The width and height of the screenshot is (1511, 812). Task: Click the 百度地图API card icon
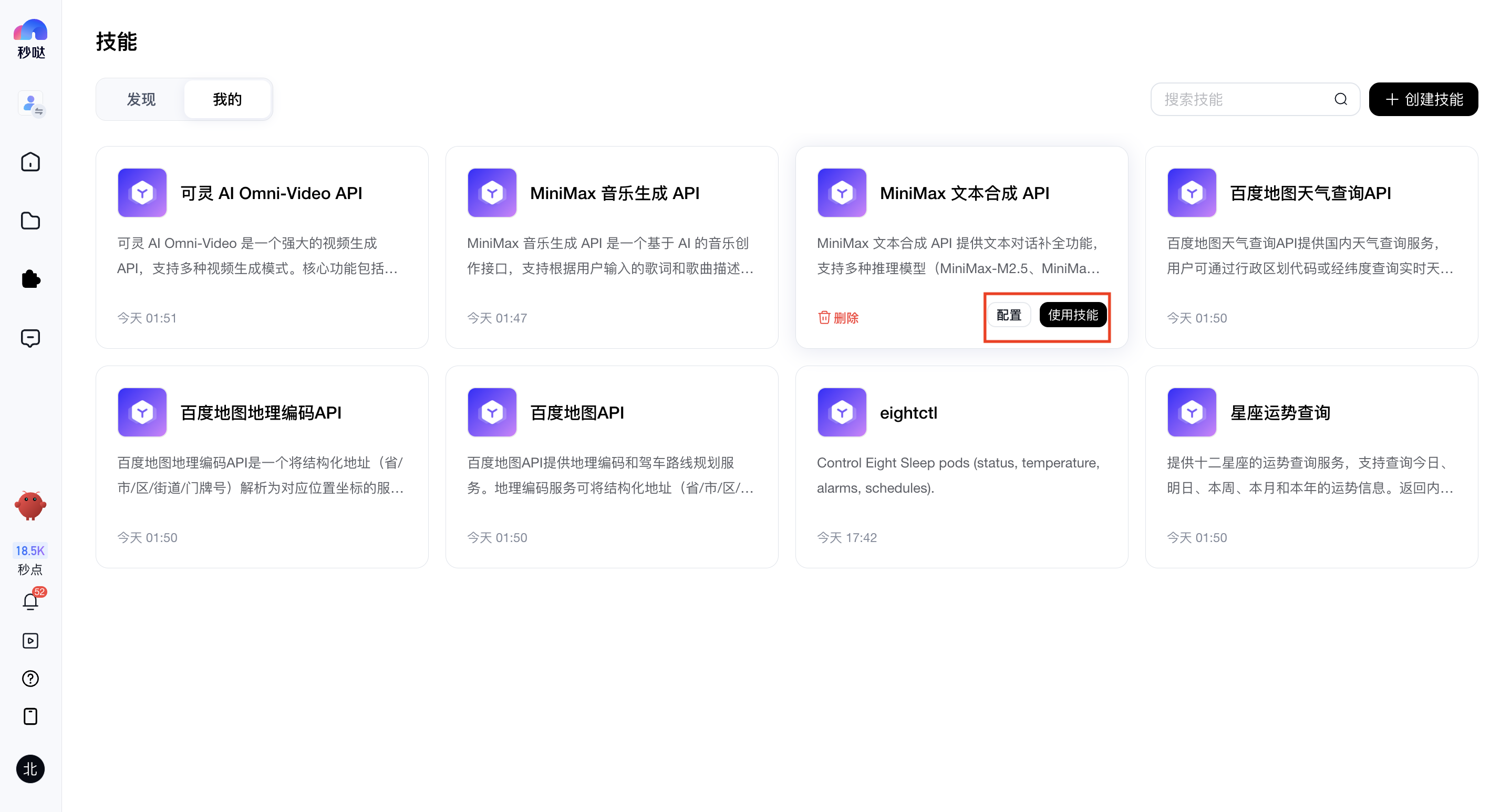coord(492,412)
